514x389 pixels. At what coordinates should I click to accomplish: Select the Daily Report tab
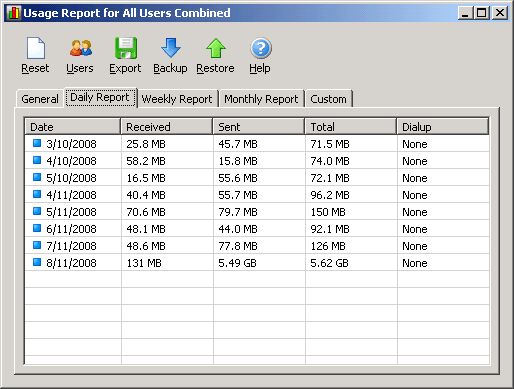pyautogui.click(x=100, y=97)
